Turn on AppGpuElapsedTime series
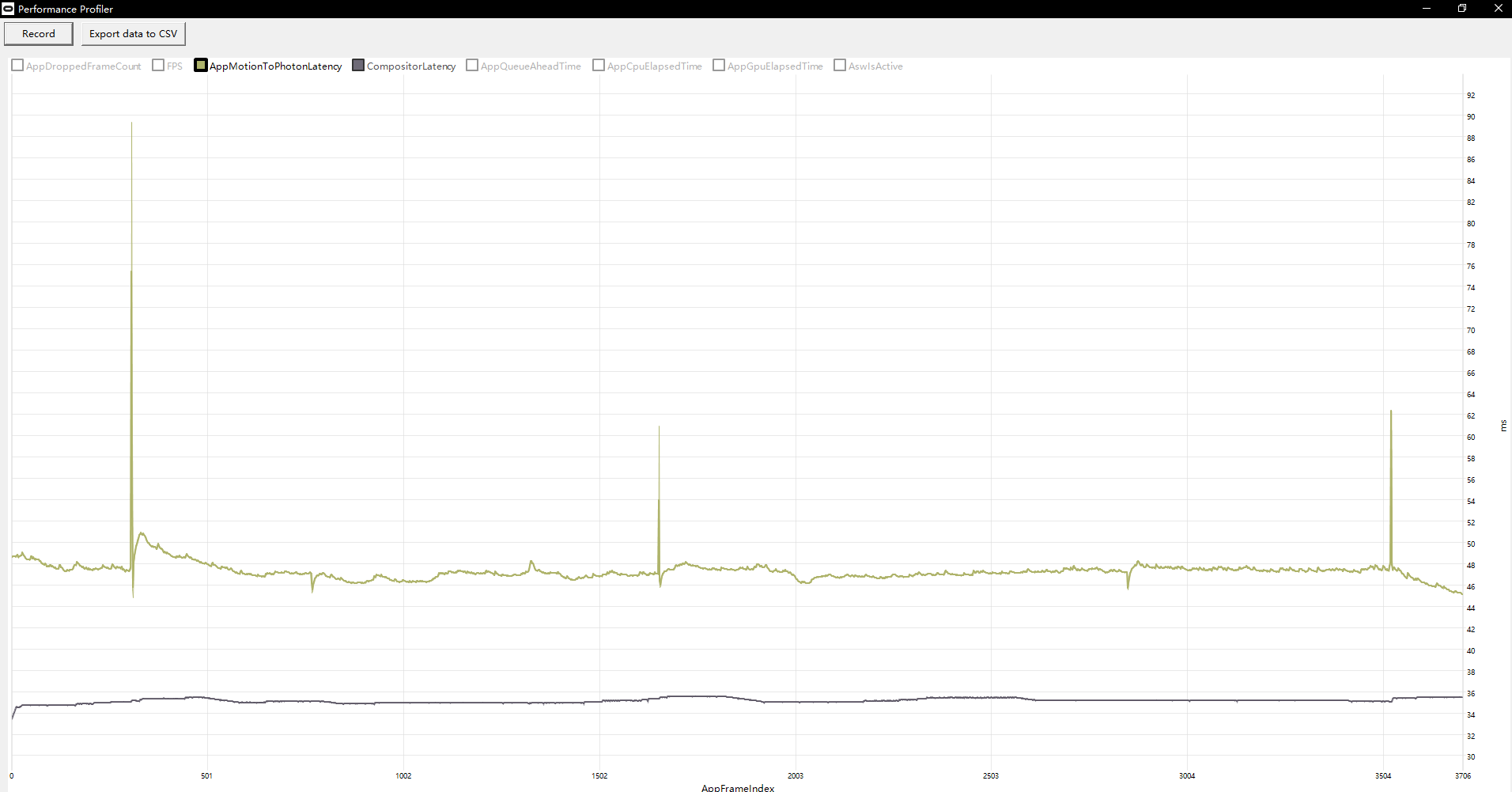This screenshot has height=792, width=1512. point(719,66)
